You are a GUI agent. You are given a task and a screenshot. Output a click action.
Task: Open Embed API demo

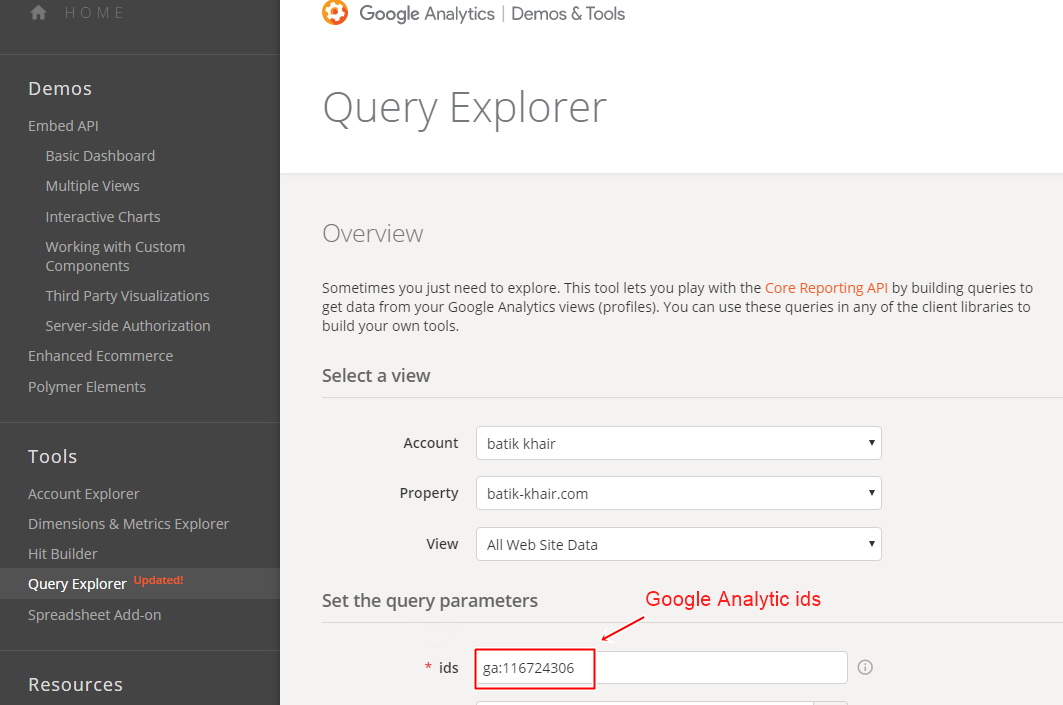(x=63, y=125)
